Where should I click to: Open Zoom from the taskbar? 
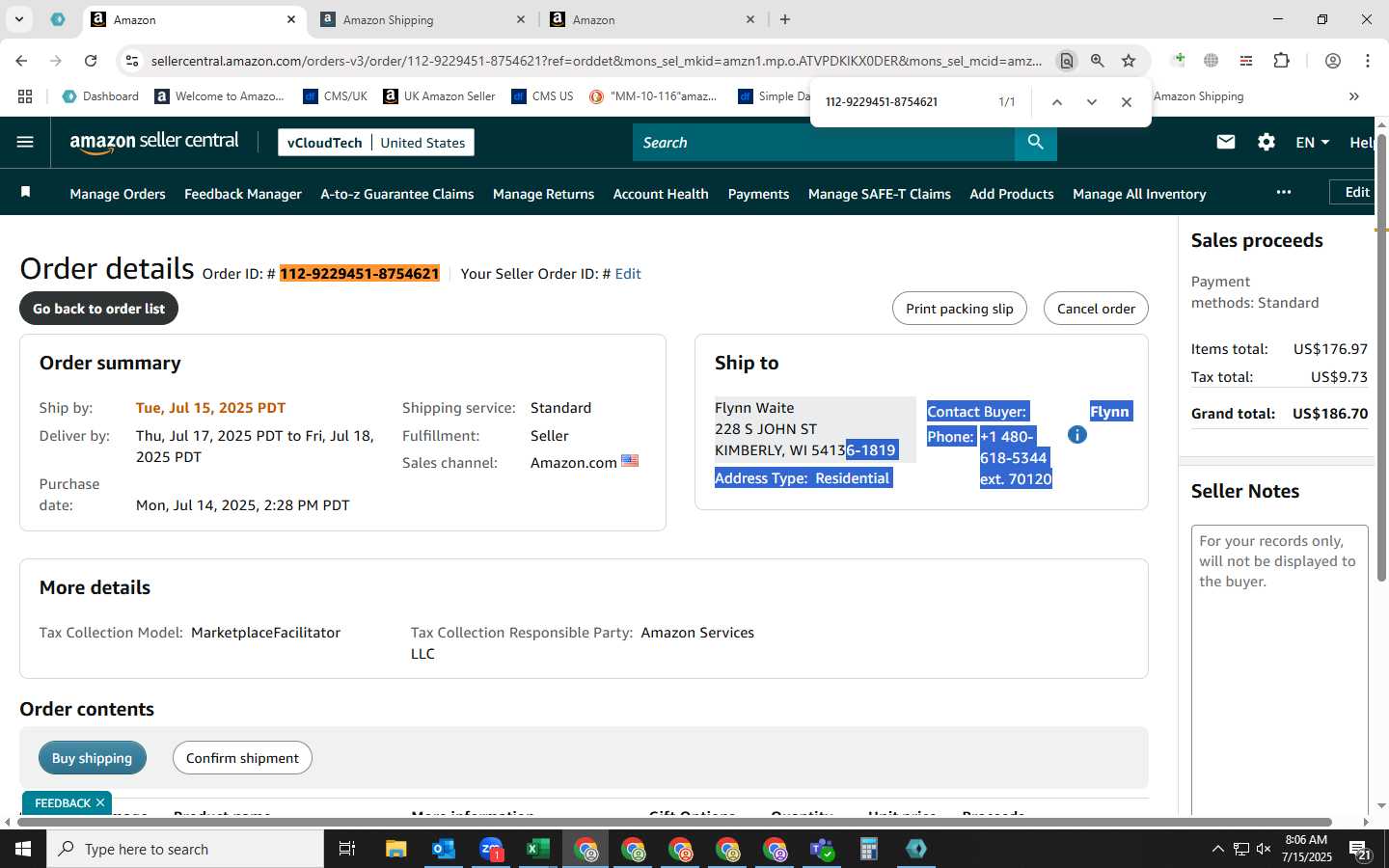point(491,849)
